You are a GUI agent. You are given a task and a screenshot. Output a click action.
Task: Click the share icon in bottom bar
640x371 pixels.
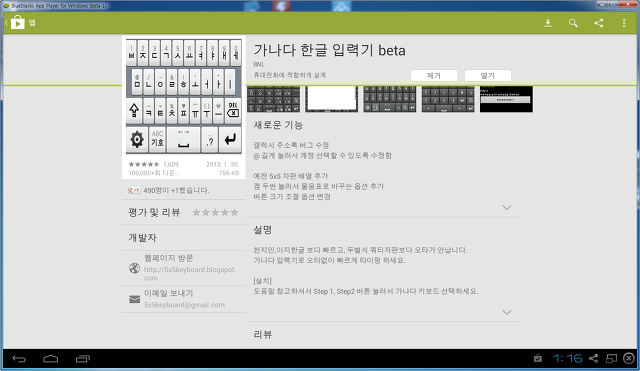coord(593,358)
